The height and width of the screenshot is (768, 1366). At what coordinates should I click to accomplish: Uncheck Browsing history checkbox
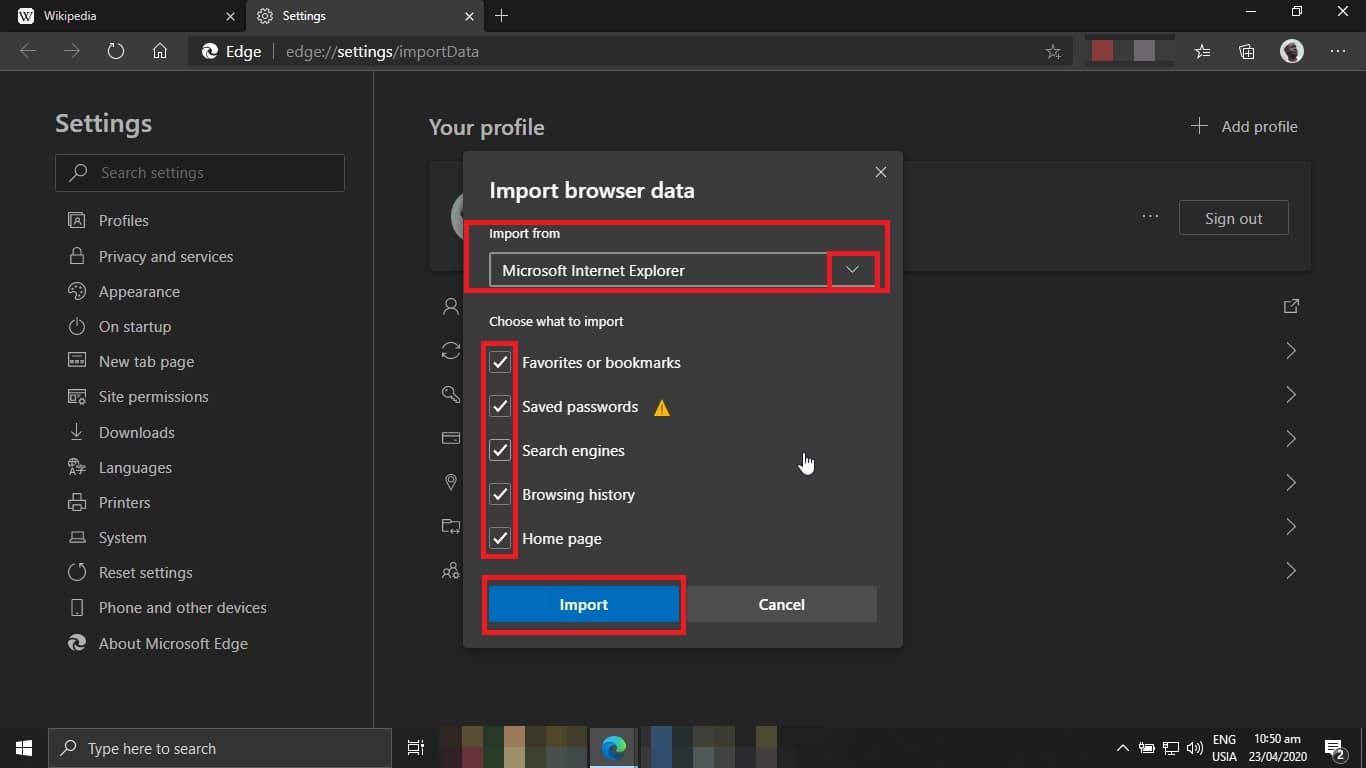(500, 495)
